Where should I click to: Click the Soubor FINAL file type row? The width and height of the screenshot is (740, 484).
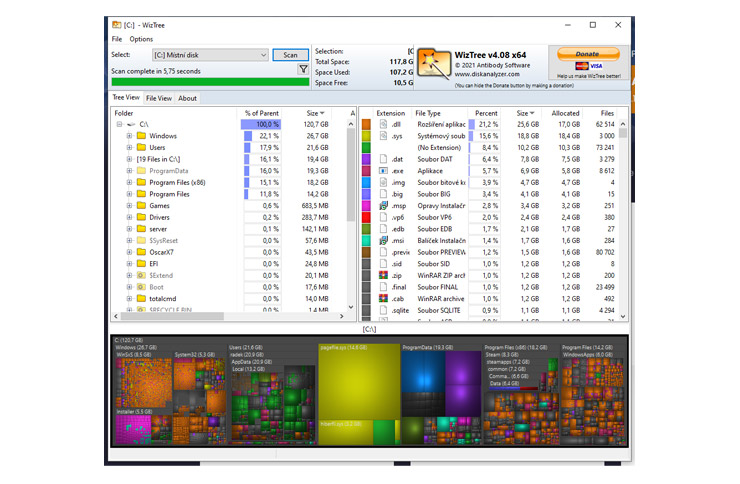(491, 287)
